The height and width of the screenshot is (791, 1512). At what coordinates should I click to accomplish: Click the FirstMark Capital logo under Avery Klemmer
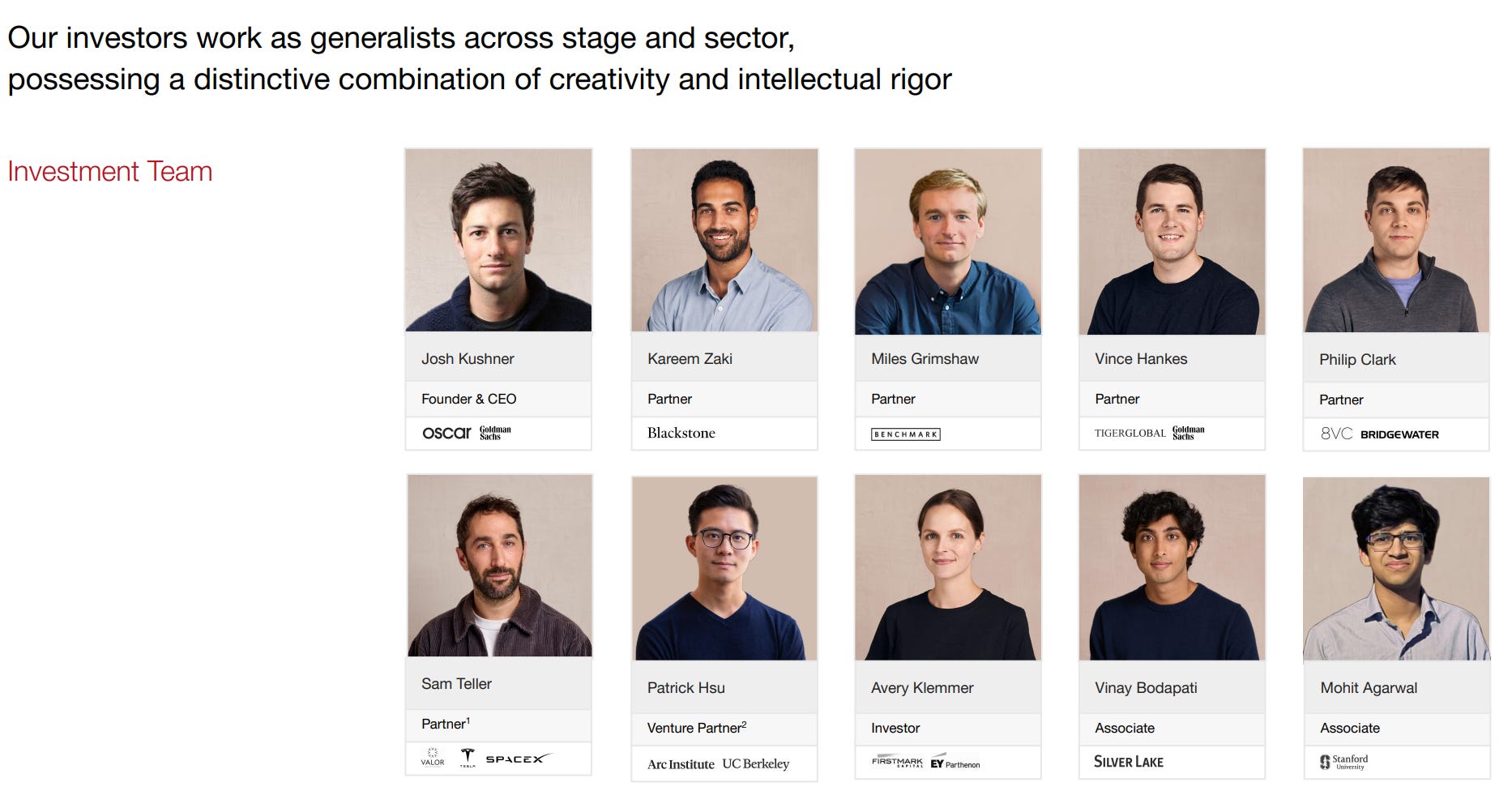[897, 762]
